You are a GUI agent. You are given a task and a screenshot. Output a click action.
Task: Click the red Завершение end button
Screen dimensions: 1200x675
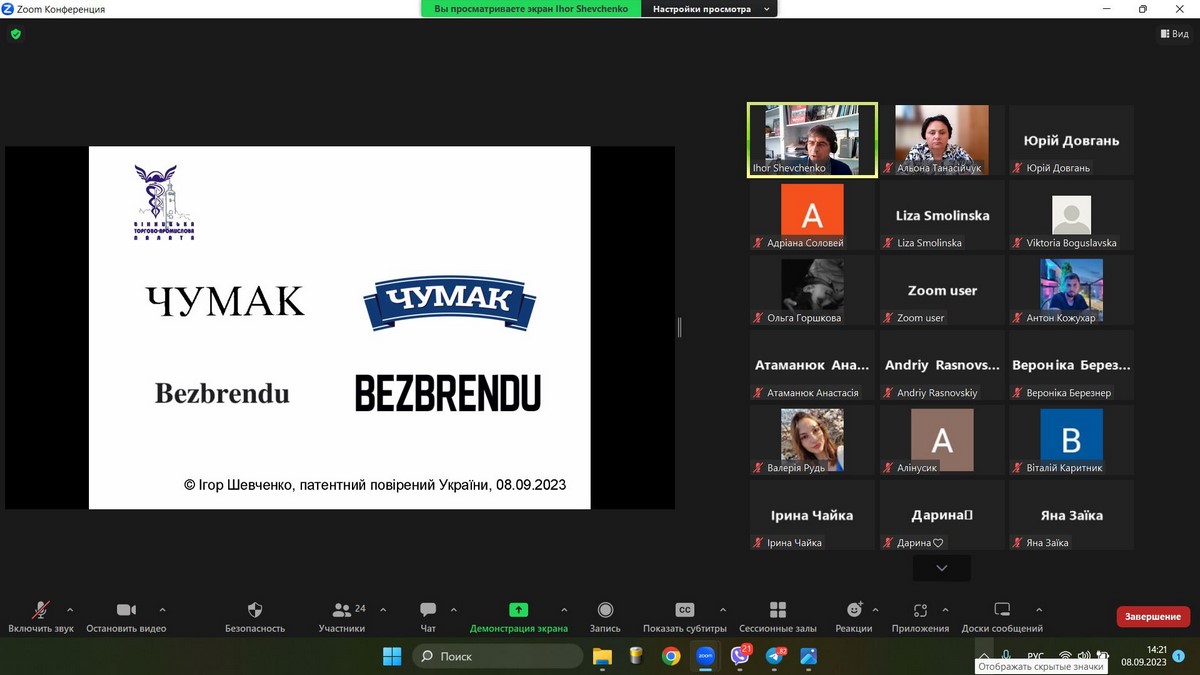[x=1153, y=617]
